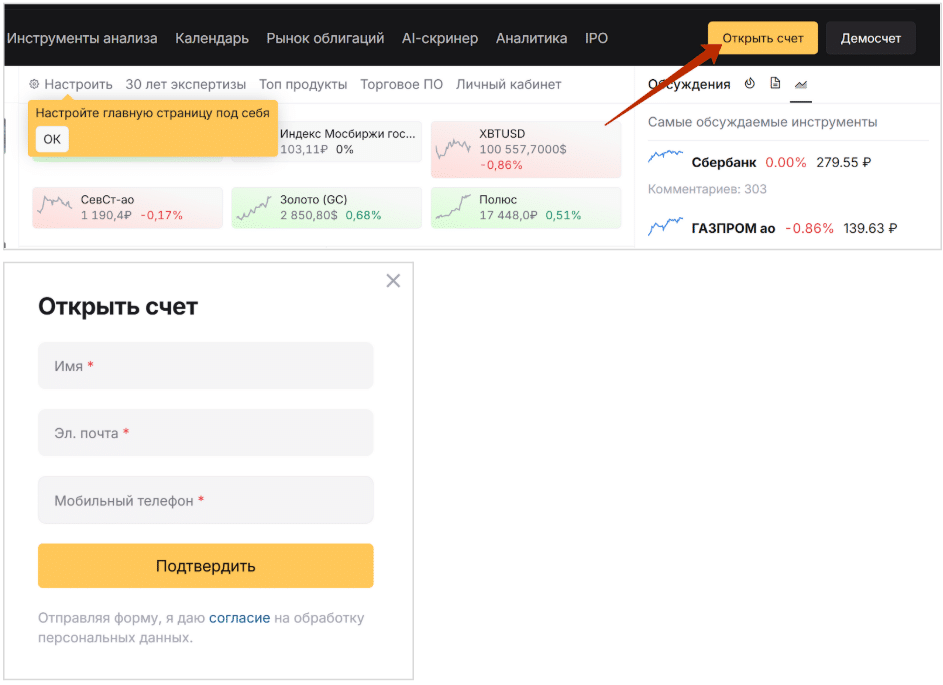Go to Рынок облигаций menu

pos(325,38)
